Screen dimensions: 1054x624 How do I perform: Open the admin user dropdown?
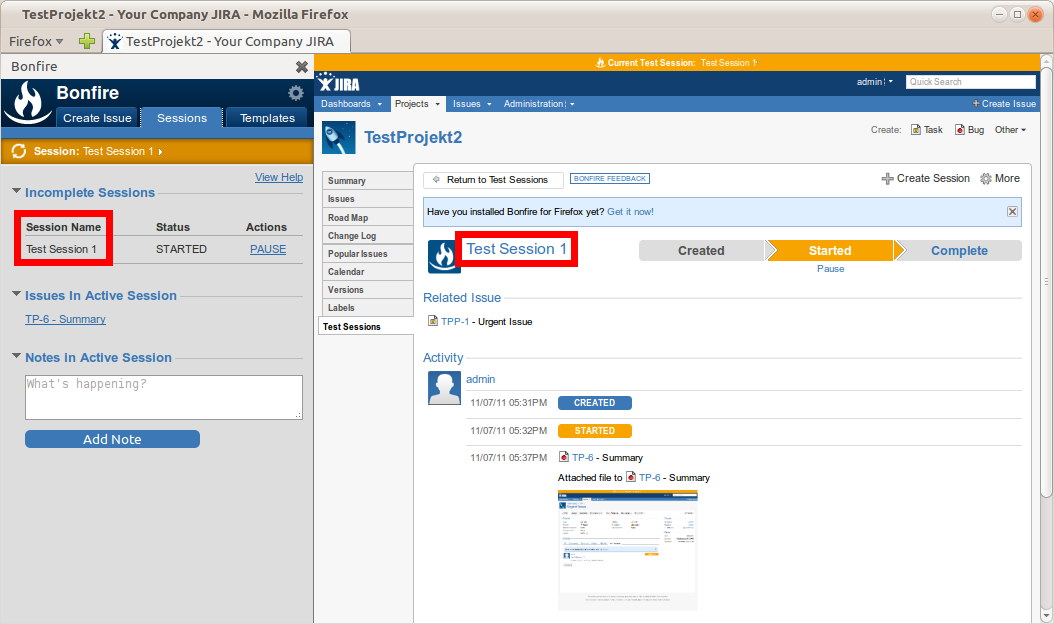[875, 81]
